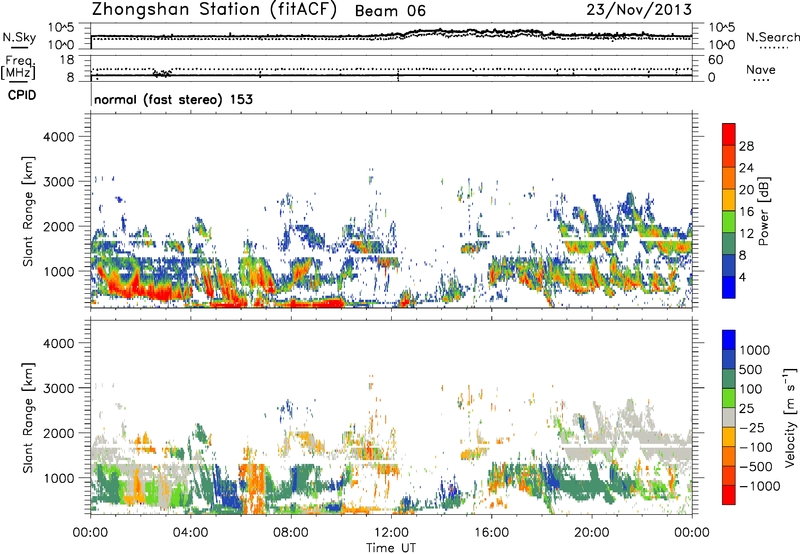Click the '-25' velocity colorbar label
The image size is (800, 554).
point(751,428)
